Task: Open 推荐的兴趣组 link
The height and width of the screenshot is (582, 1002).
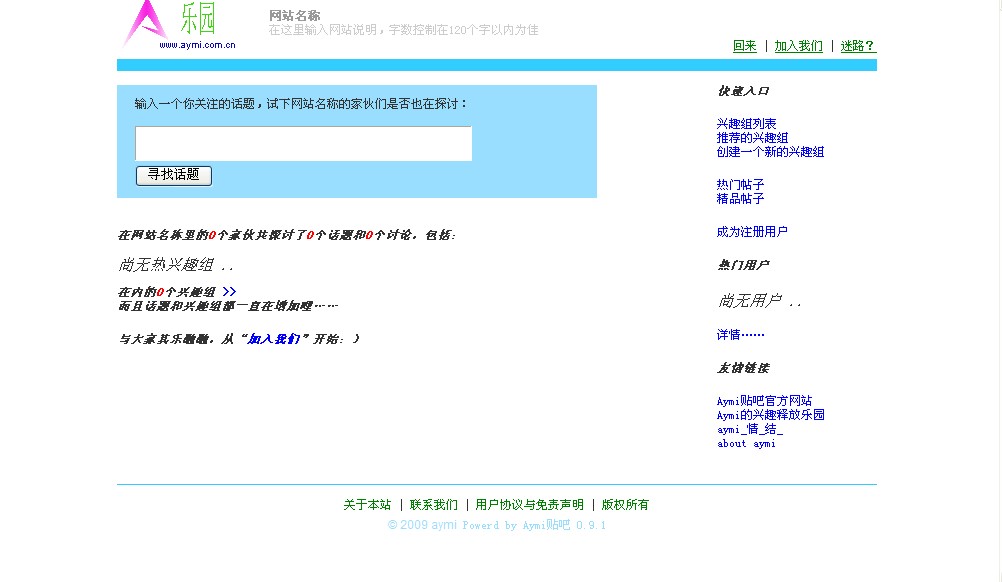Action: [752, 138]
